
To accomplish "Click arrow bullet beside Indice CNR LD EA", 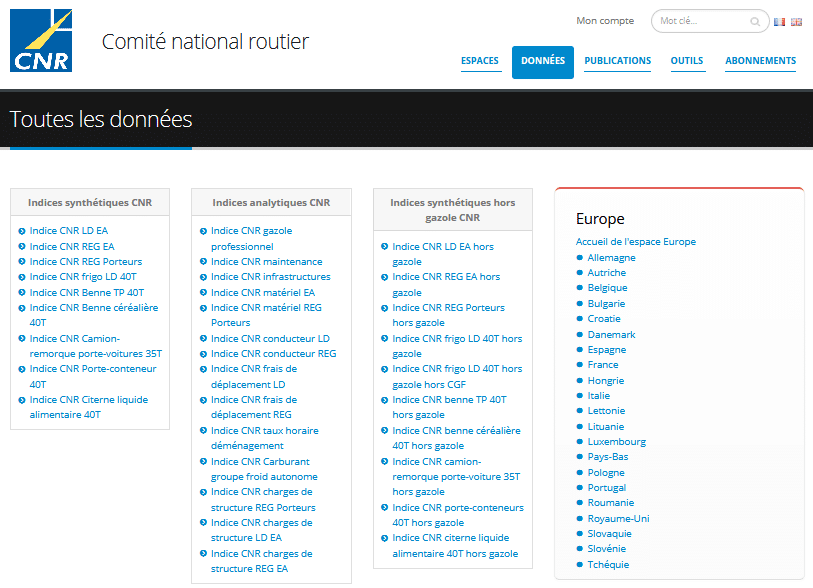I will (22, 231).
